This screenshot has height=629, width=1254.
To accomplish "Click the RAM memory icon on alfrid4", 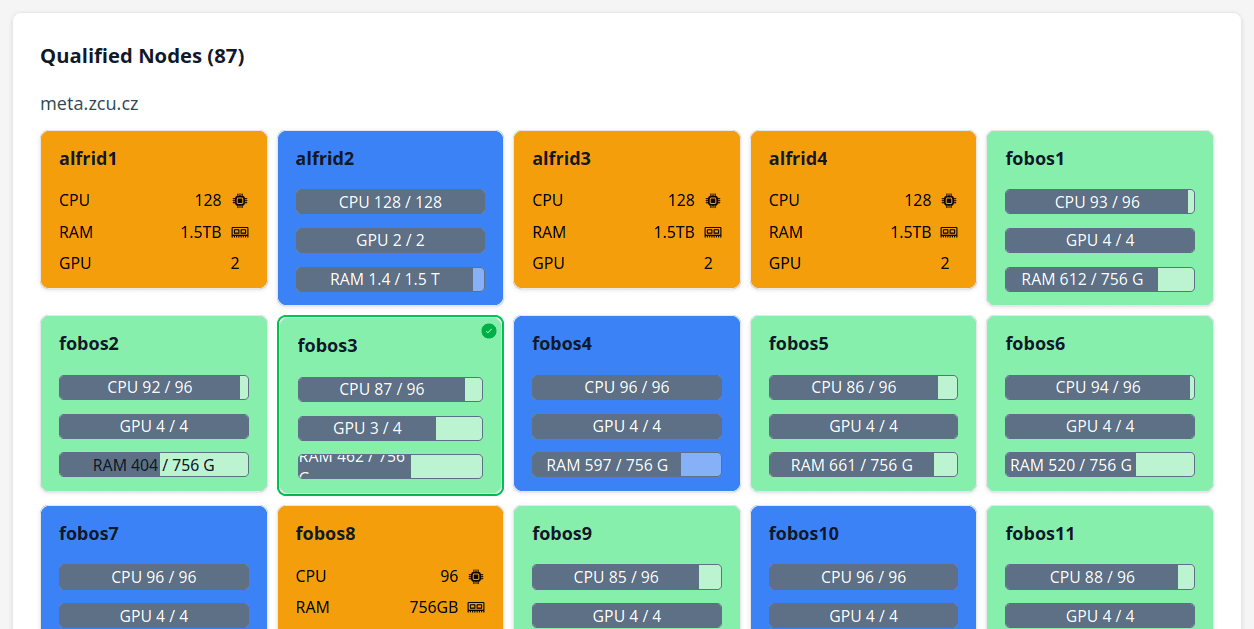I will point(949,232).
